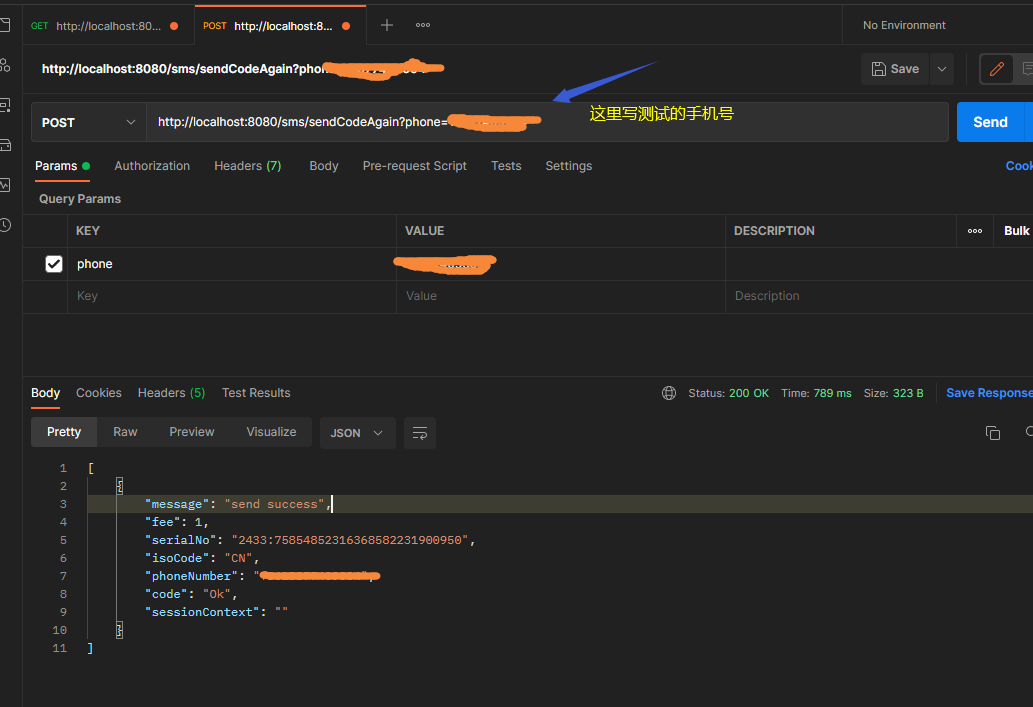1033x707 pixels.
Task: Select Pretty response view
Action: coord(64,432)
